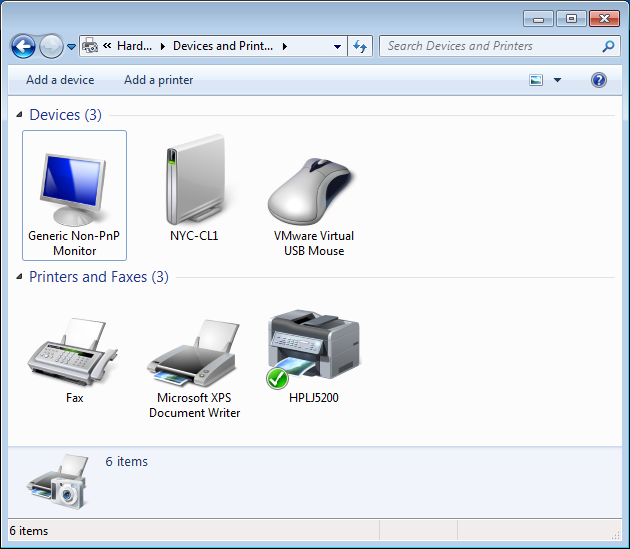Click the search magnifier icon
This screenshot has width=630, height=549.
pos(608,46)
